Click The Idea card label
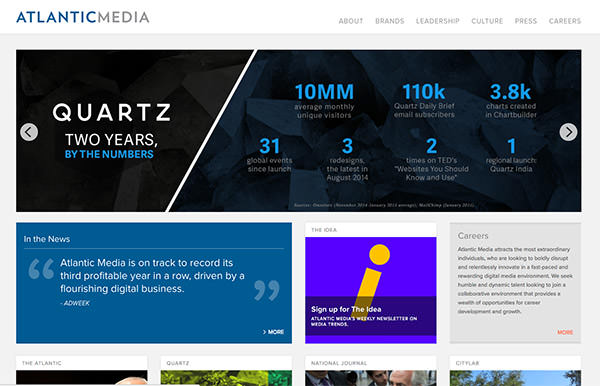Image resolution: width=600 pixels, height=386 pixels. 324,230
